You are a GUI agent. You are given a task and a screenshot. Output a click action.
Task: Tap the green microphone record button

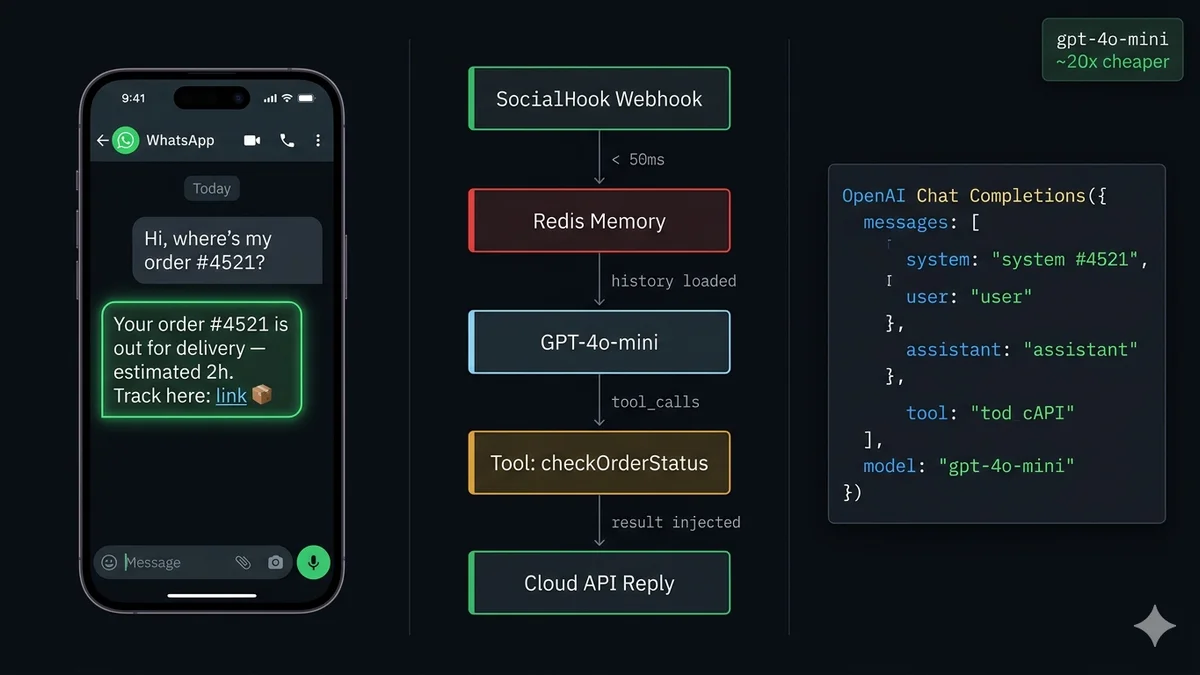313,562
